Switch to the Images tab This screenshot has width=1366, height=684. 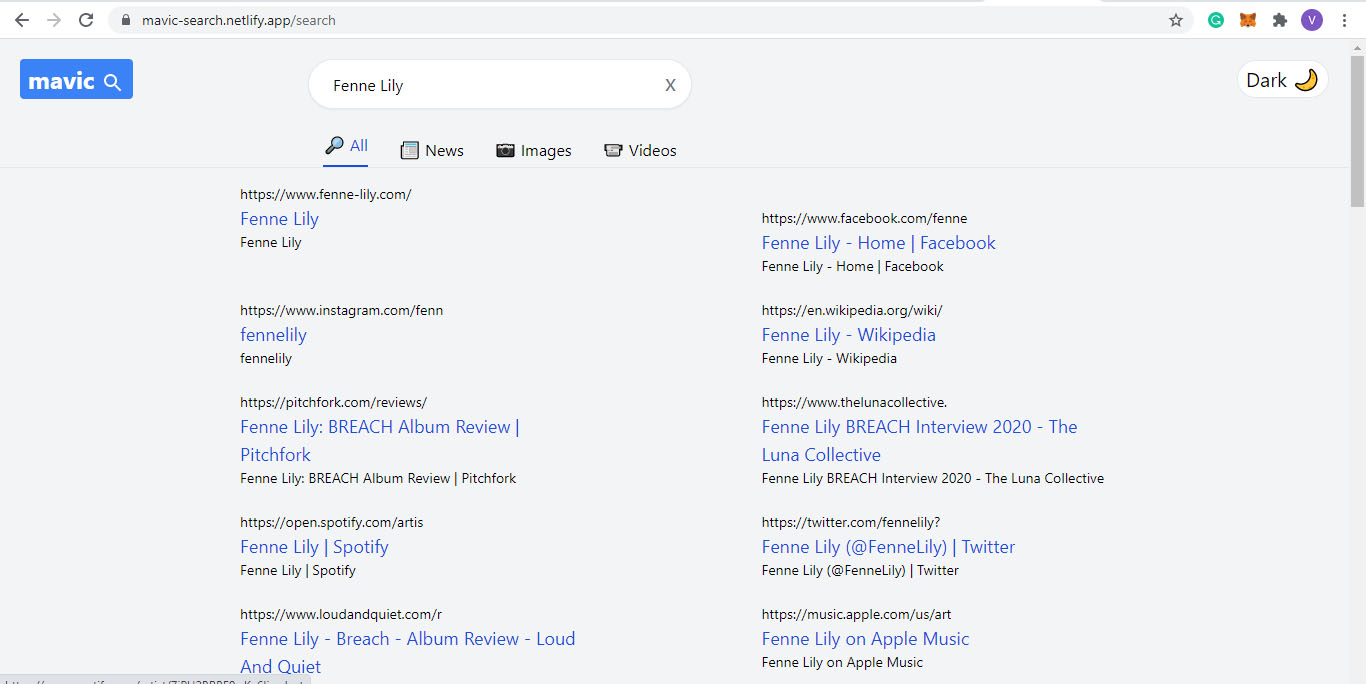pos(534,151)
